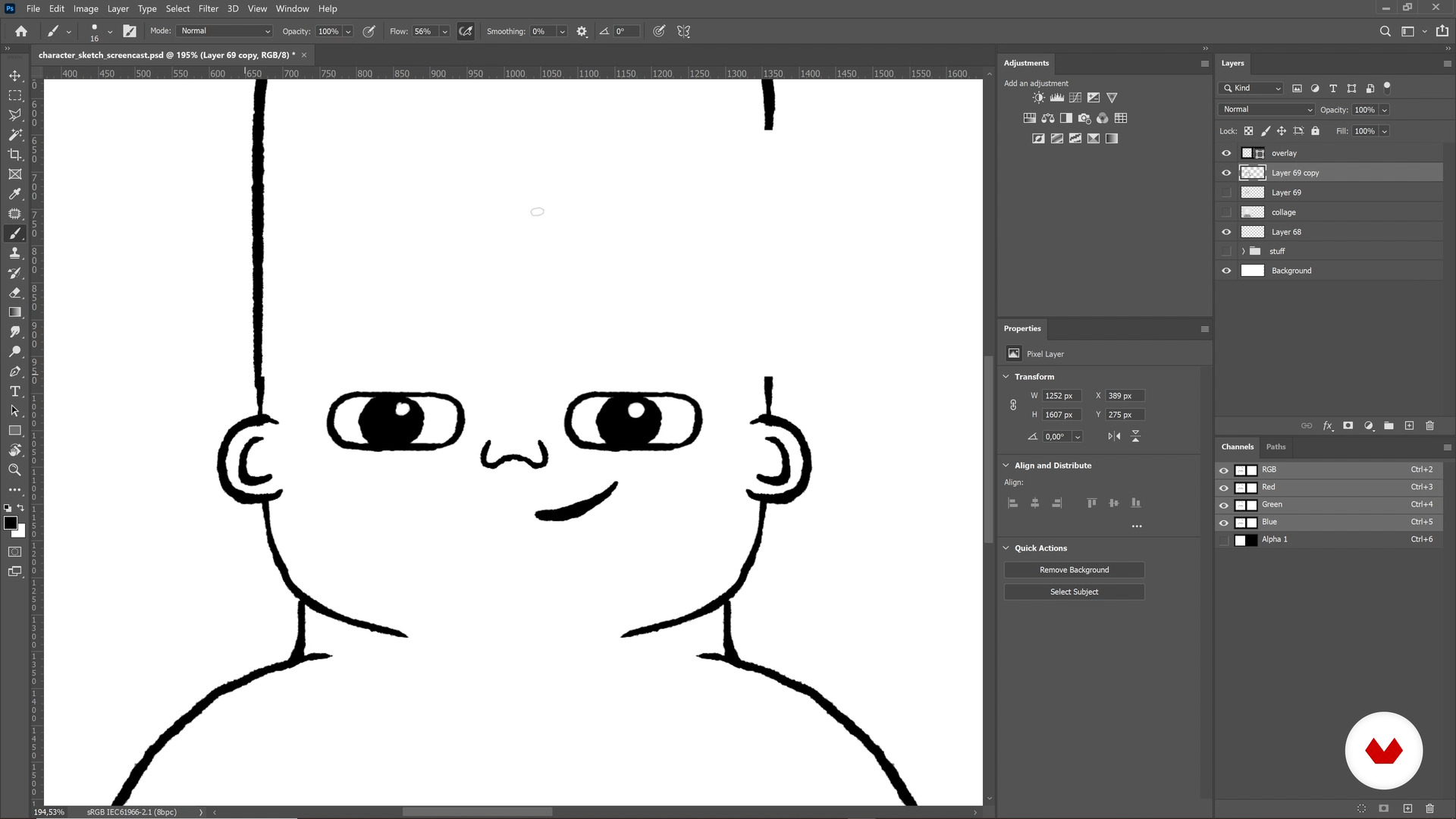
Task: Delete layer using Layers panel trash
Action: coord(1429,426)
